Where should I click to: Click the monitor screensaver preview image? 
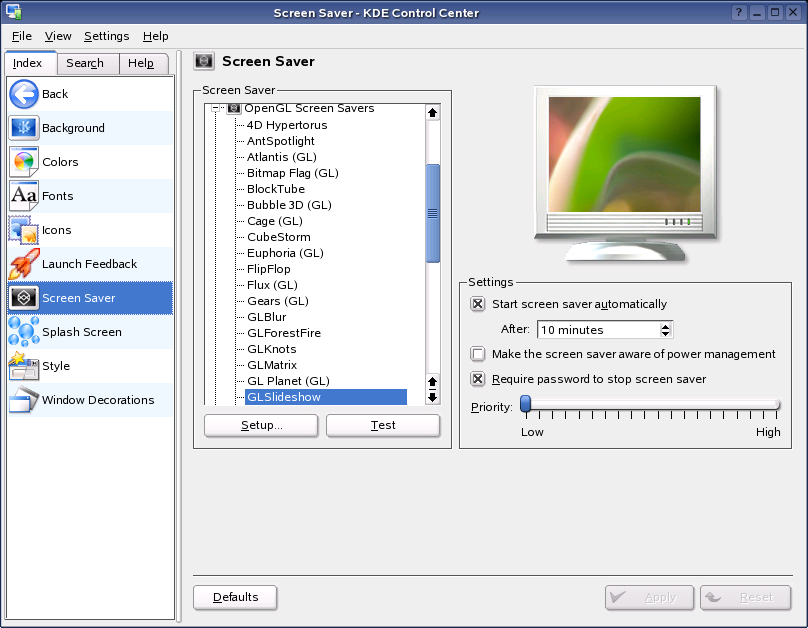624,154
